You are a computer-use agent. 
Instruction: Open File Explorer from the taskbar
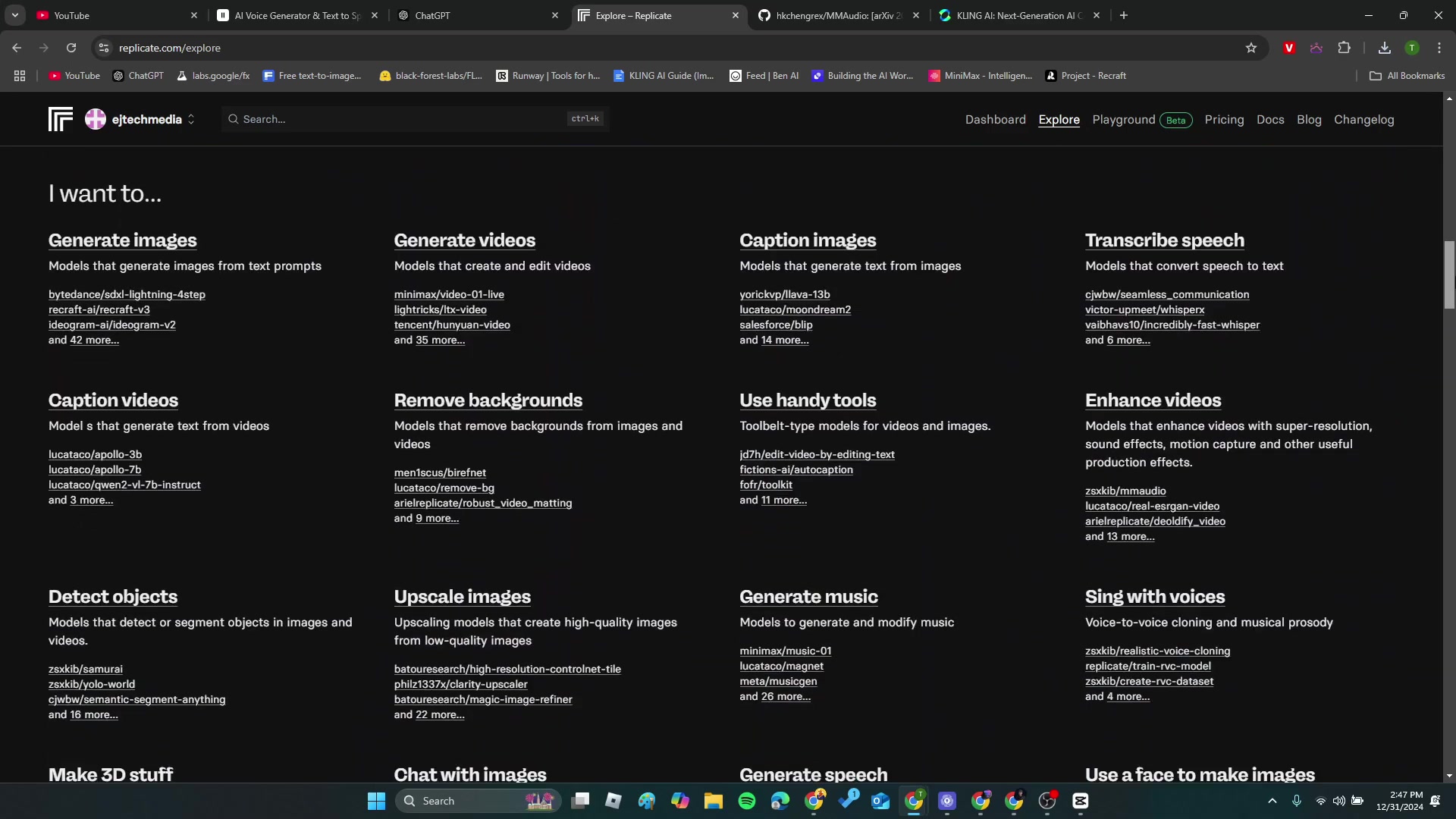[x=713, y=801]
